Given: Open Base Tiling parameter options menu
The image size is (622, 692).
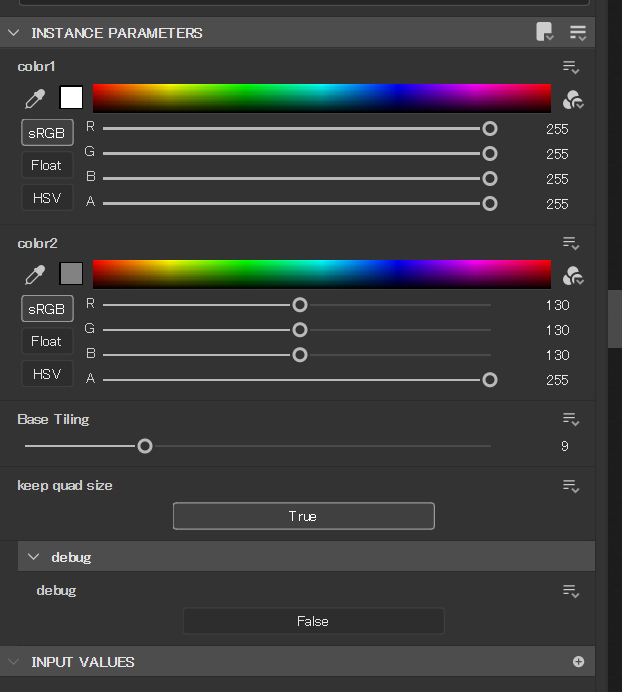Looking at the screenshot, I should click(x=571, y=419).
